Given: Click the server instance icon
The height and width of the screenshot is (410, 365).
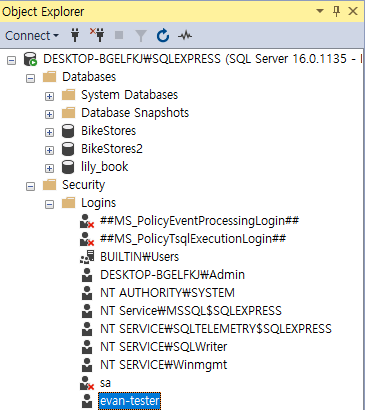Looking at the screenshot, I should [30, 59].
